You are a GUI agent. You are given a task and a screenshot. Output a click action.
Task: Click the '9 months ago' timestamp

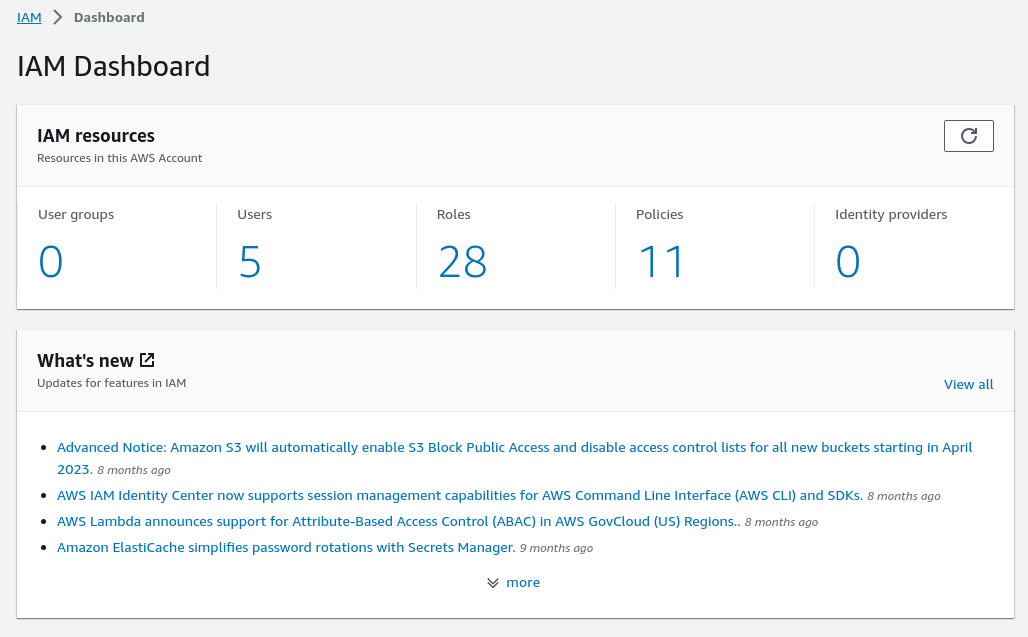point(557,548)
